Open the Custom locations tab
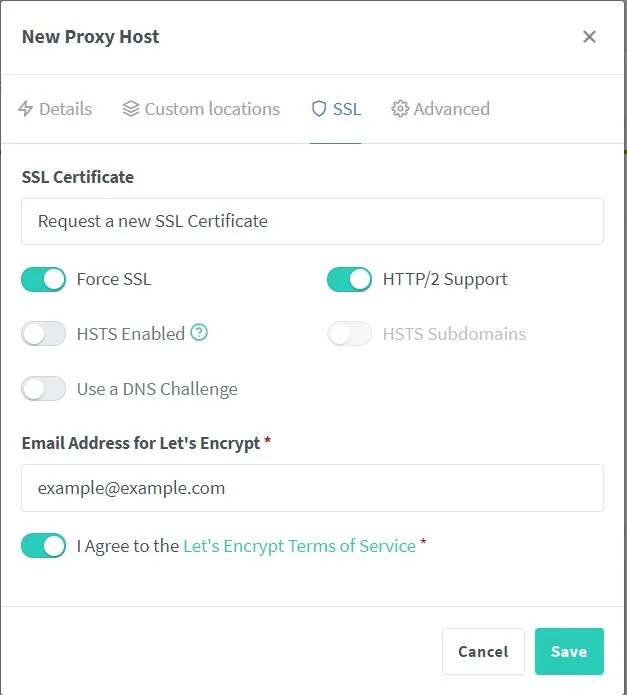 coord(201,109)
